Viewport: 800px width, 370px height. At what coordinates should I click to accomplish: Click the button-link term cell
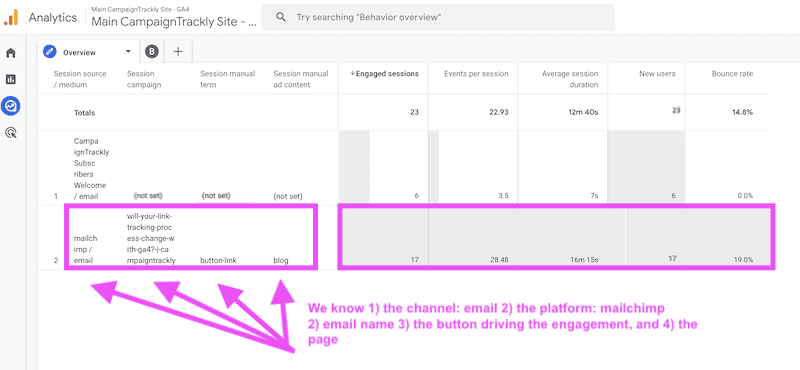tap(218, 260)
